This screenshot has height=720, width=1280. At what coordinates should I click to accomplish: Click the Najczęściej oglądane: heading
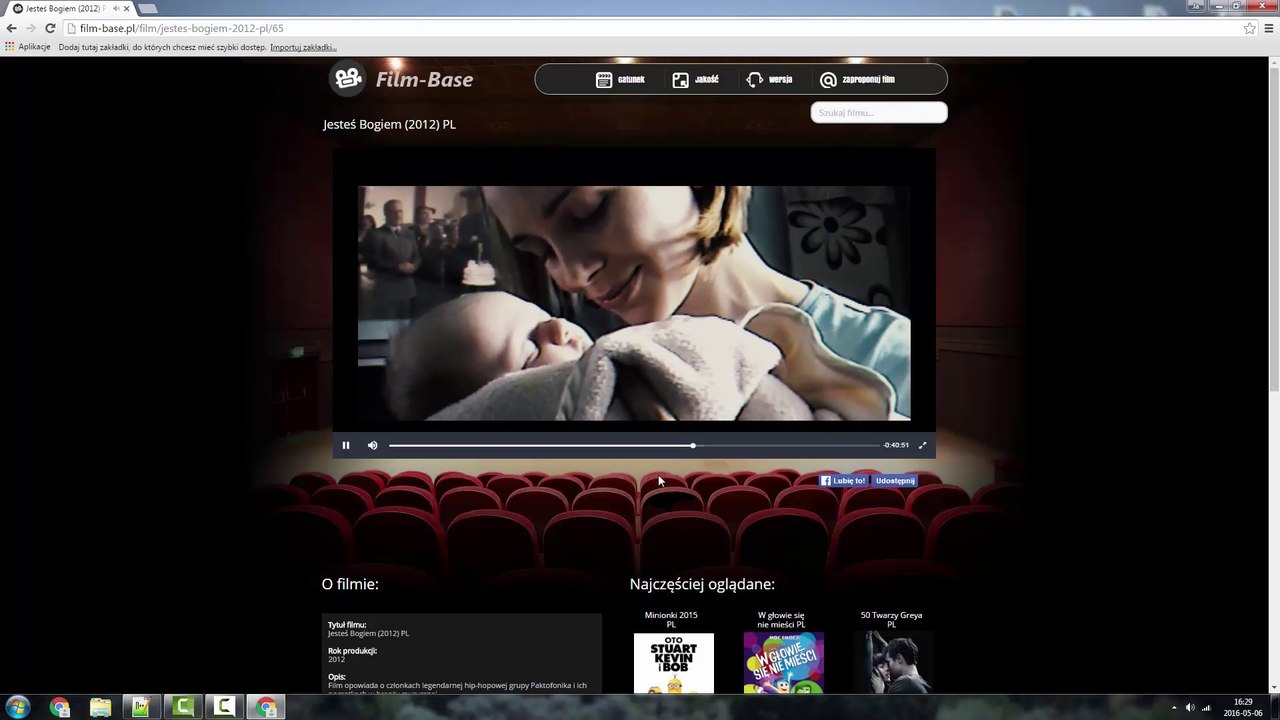(x=702, y=584)
